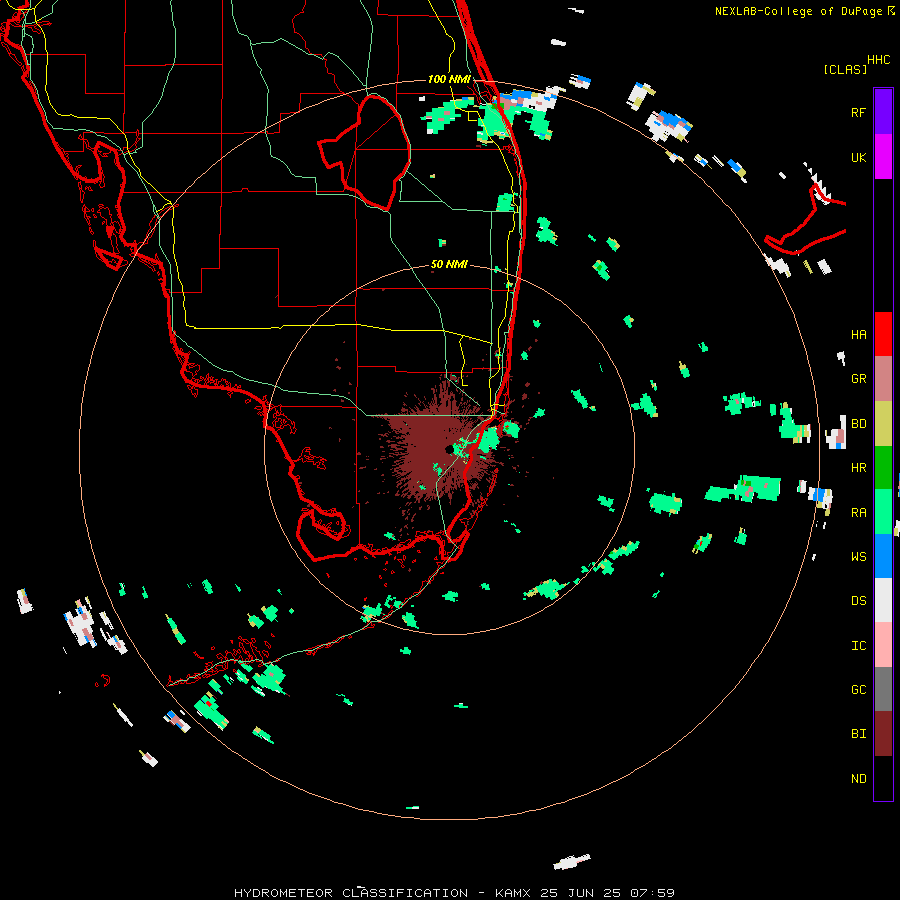Click the GR legend label

click(858, 379)
